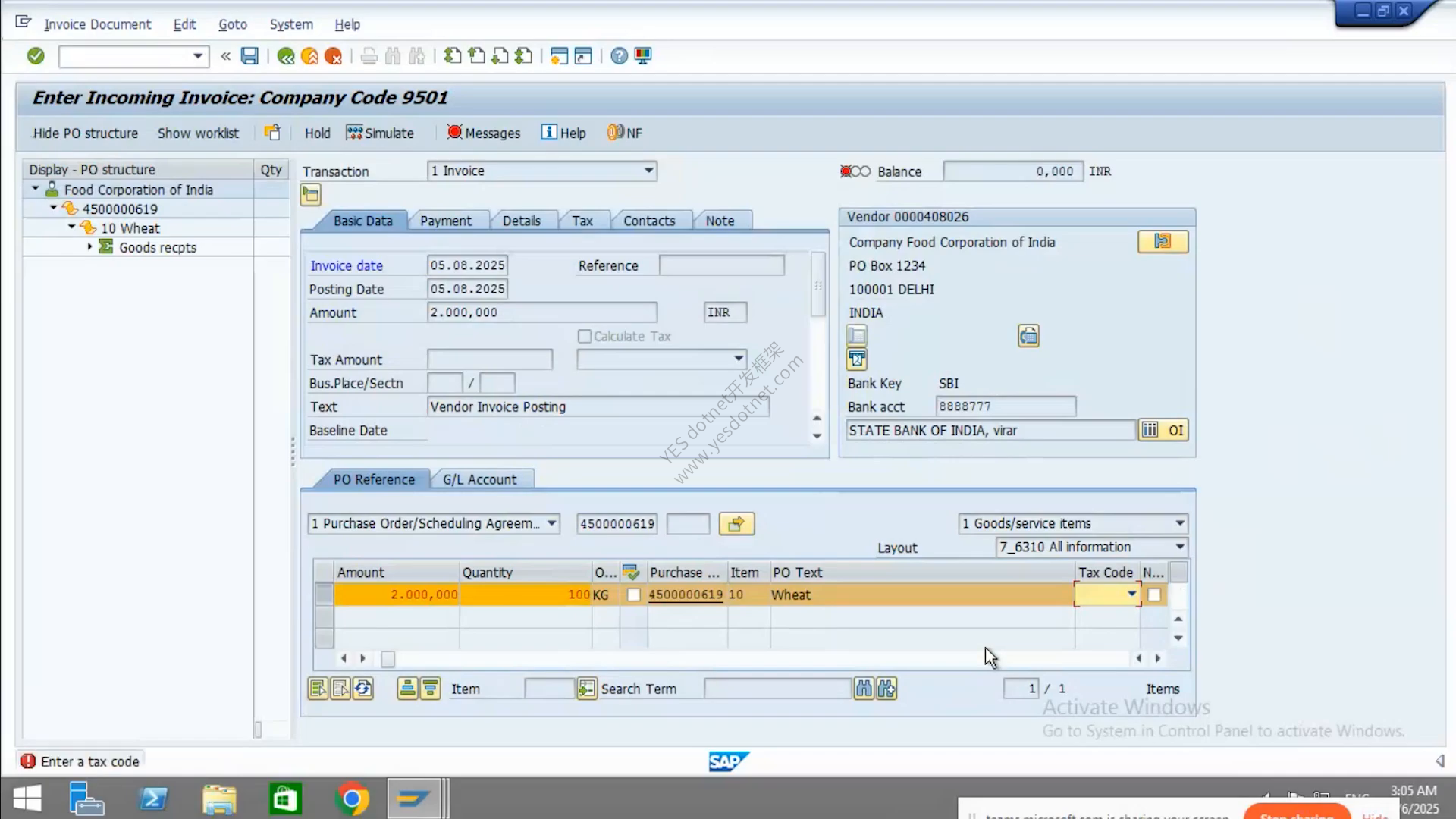Click the OI button near bank name
This screenshot has width=1456, height=819.
click(x=1175, y=431)
